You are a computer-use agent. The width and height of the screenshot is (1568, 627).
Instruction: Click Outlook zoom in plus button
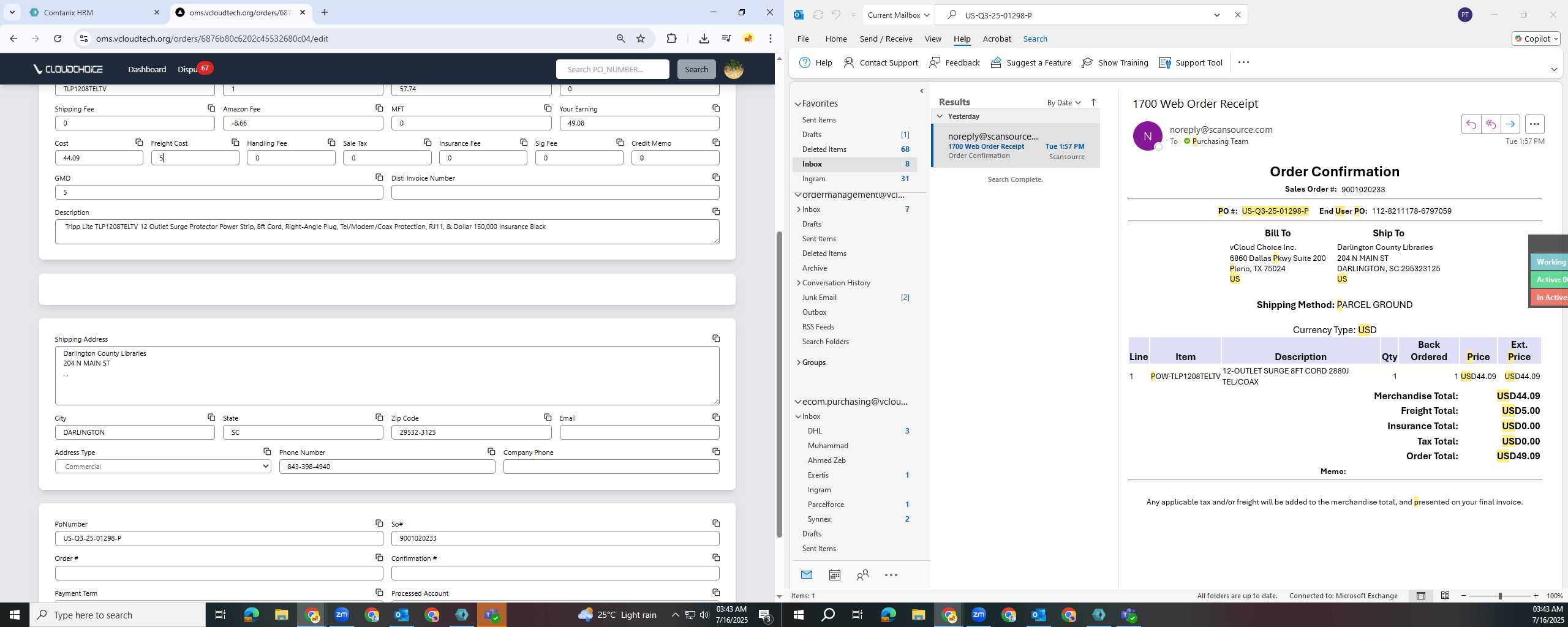coord(1536,596)
